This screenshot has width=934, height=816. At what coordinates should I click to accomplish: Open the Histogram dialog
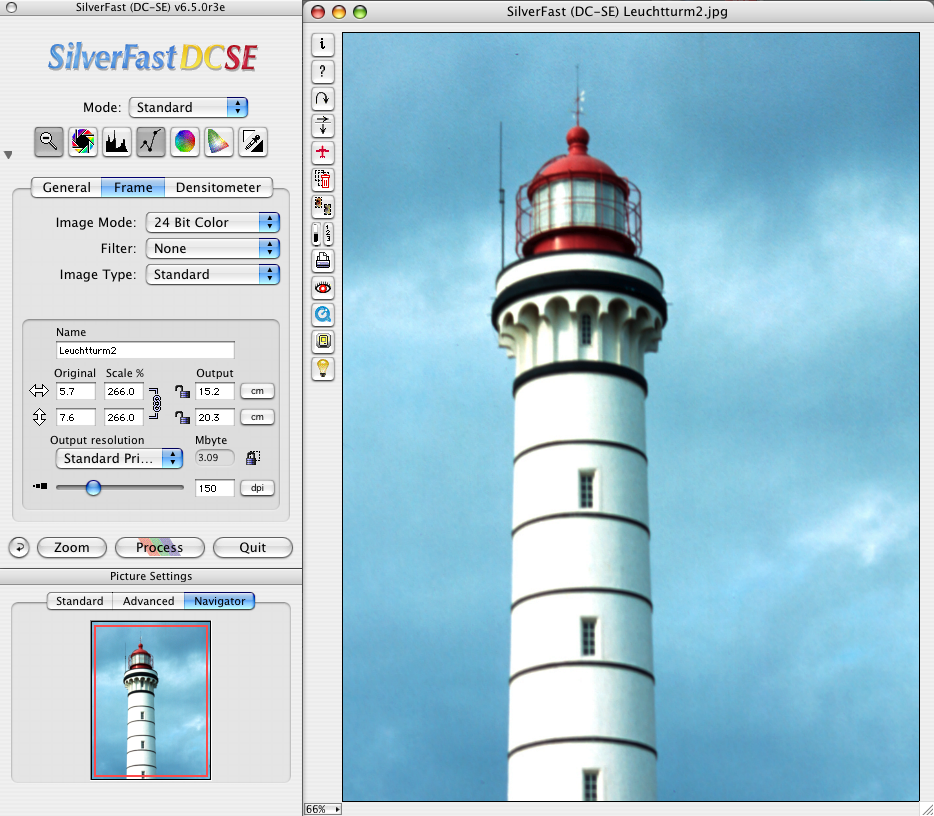click(116, 142)
